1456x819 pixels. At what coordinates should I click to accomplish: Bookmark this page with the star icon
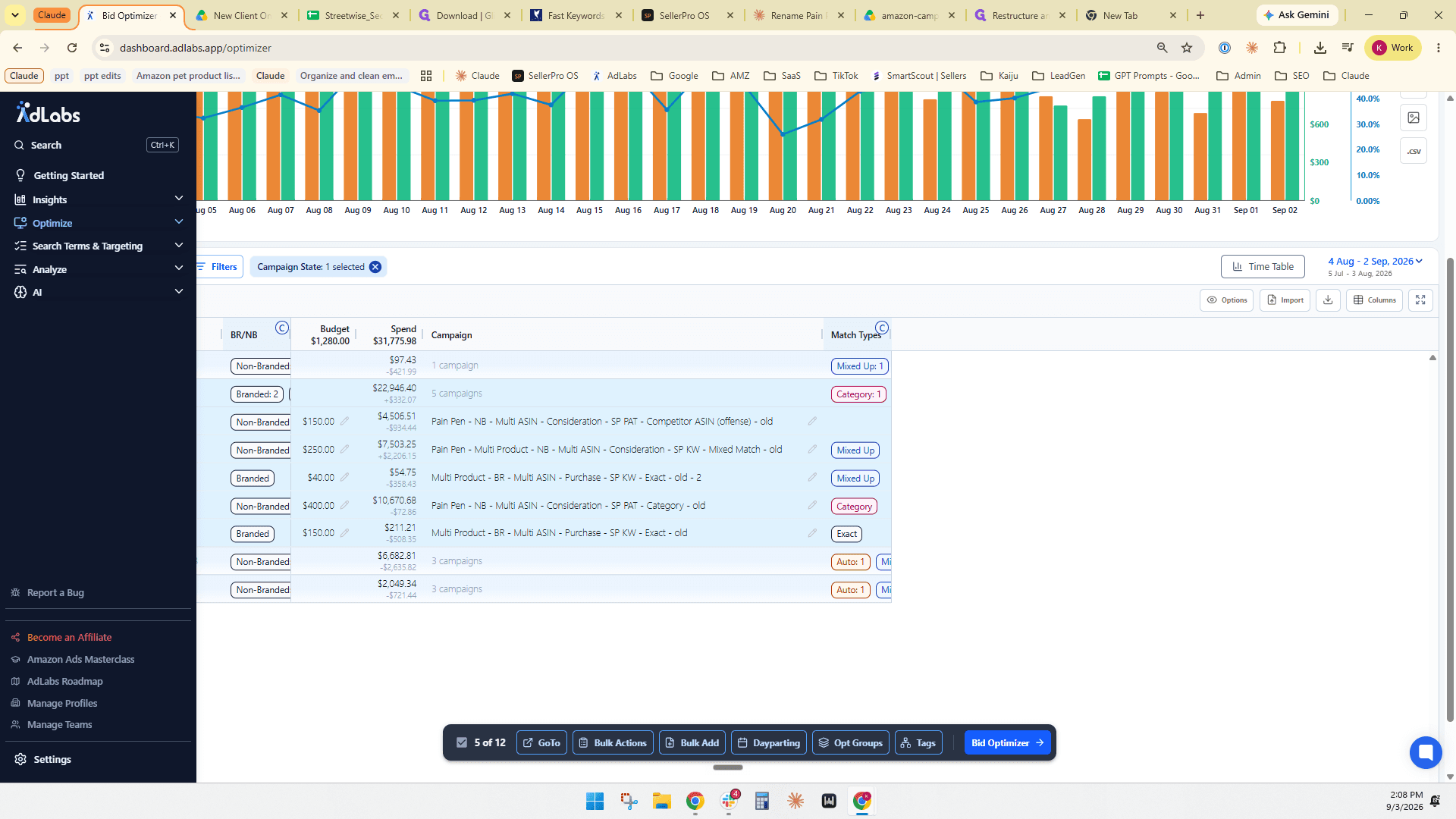[x=1187, y=48]
